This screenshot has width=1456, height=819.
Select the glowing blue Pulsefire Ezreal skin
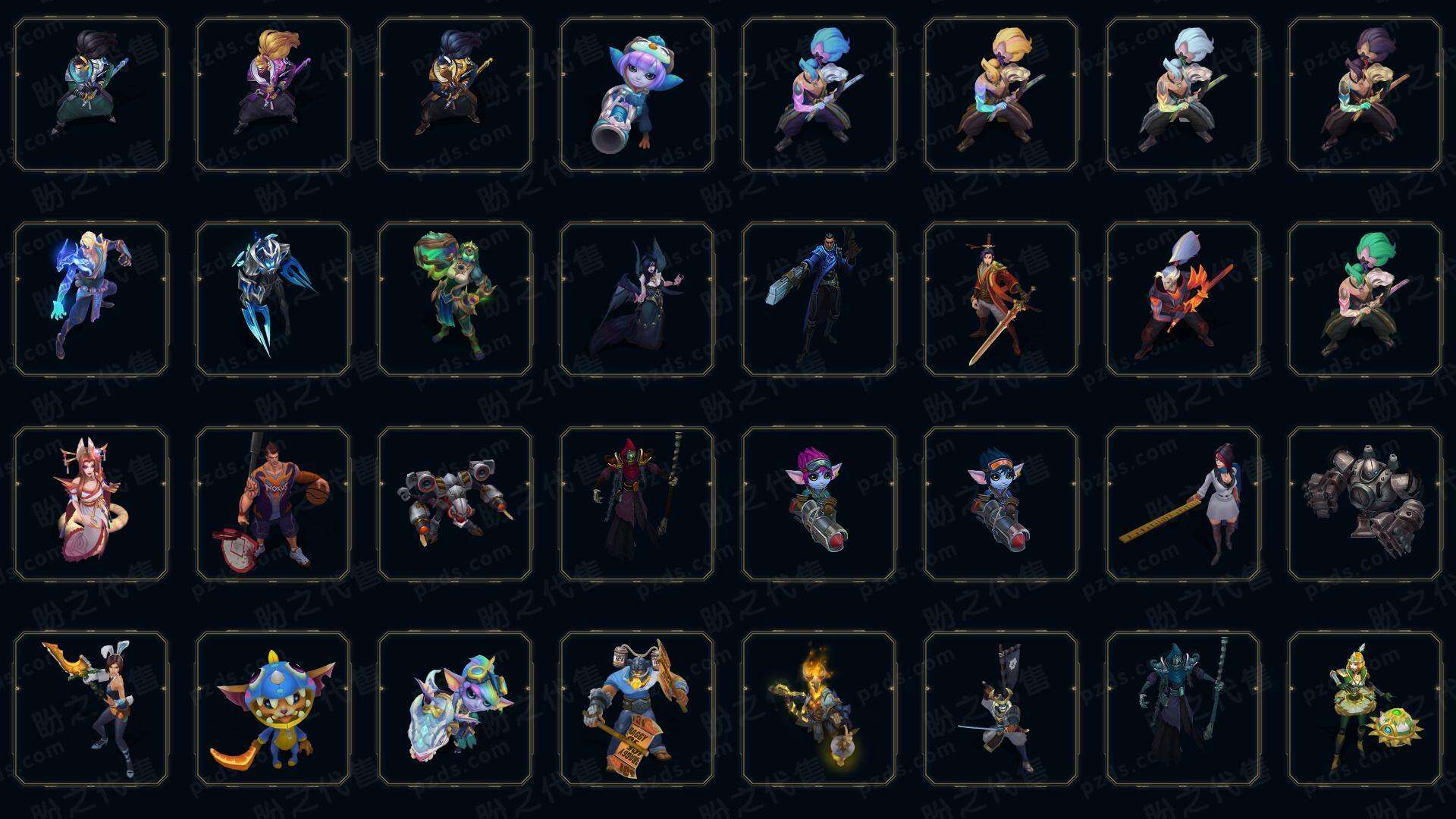pos(91,299)
